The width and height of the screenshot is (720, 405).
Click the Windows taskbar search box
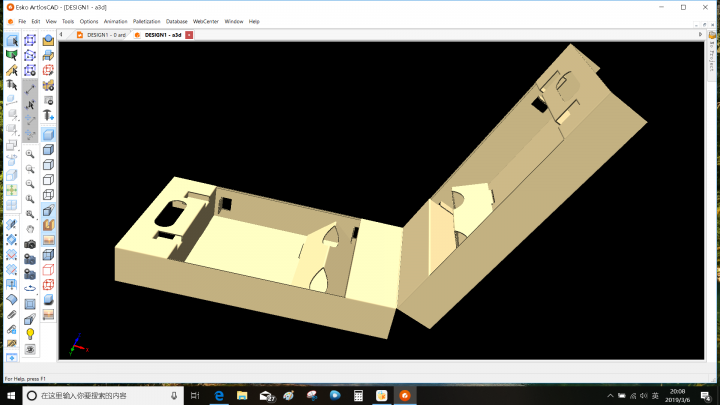100,396
